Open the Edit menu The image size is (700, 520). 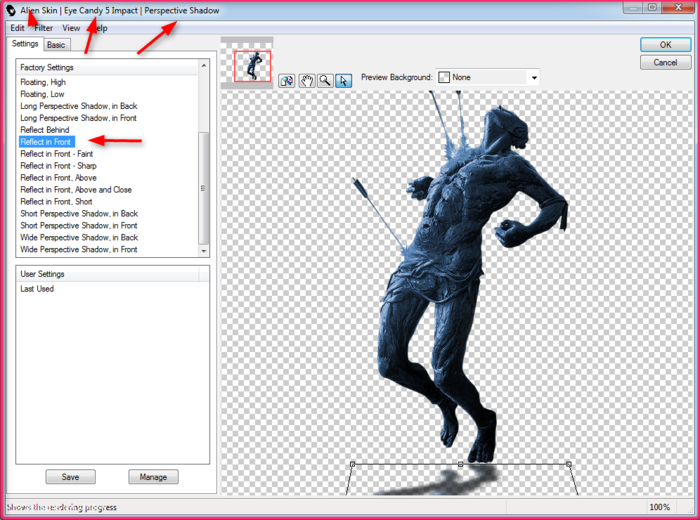click(x=17, y=28)
